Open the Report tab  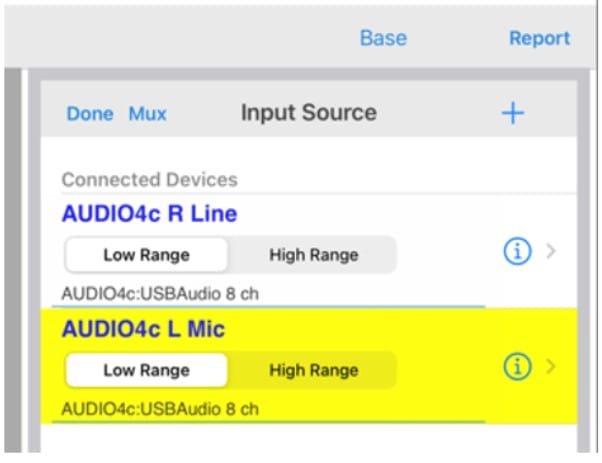coord(539,38)
